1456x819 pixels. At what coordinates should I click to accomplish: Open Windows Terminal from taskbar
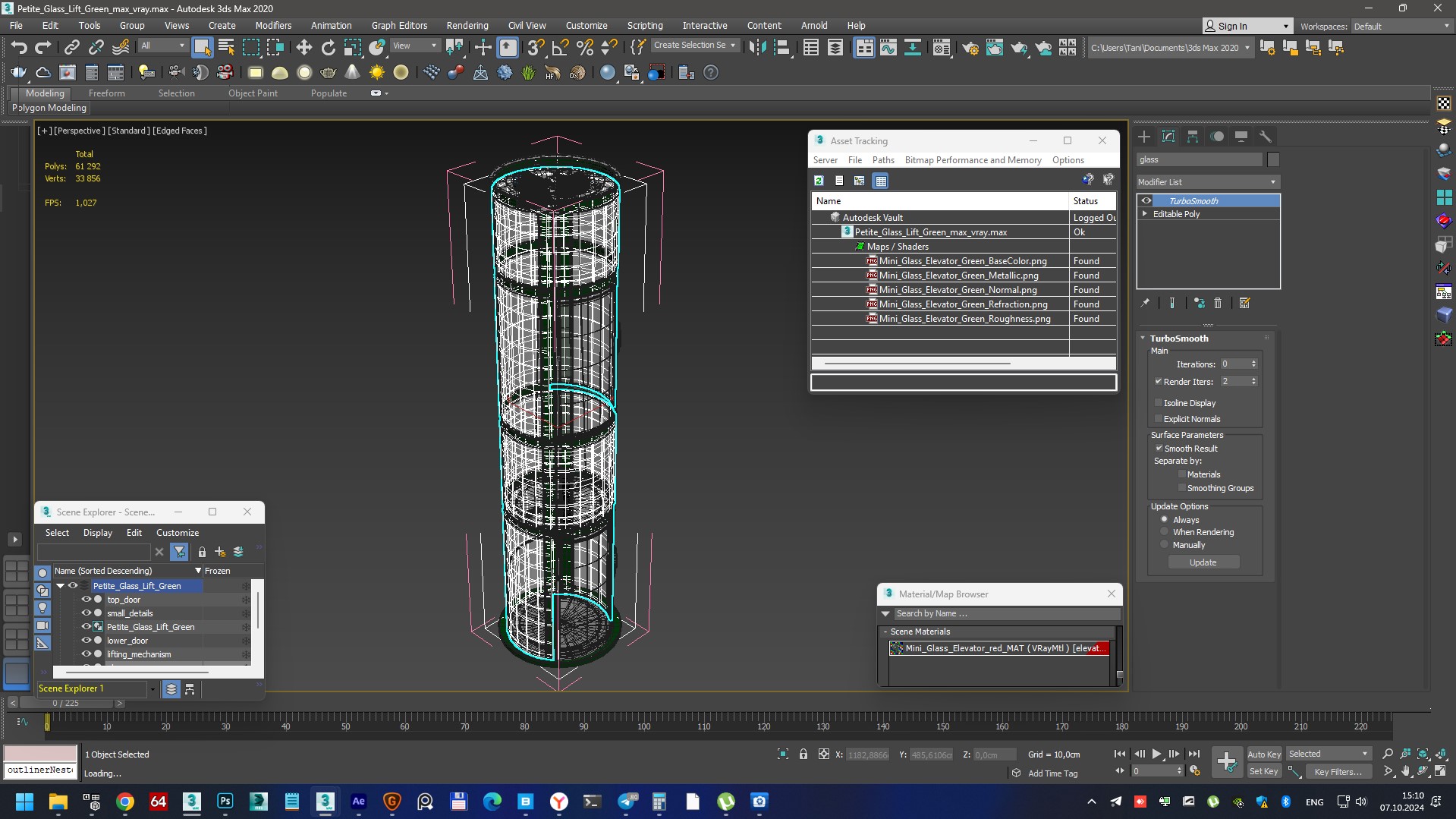[592, 802]
